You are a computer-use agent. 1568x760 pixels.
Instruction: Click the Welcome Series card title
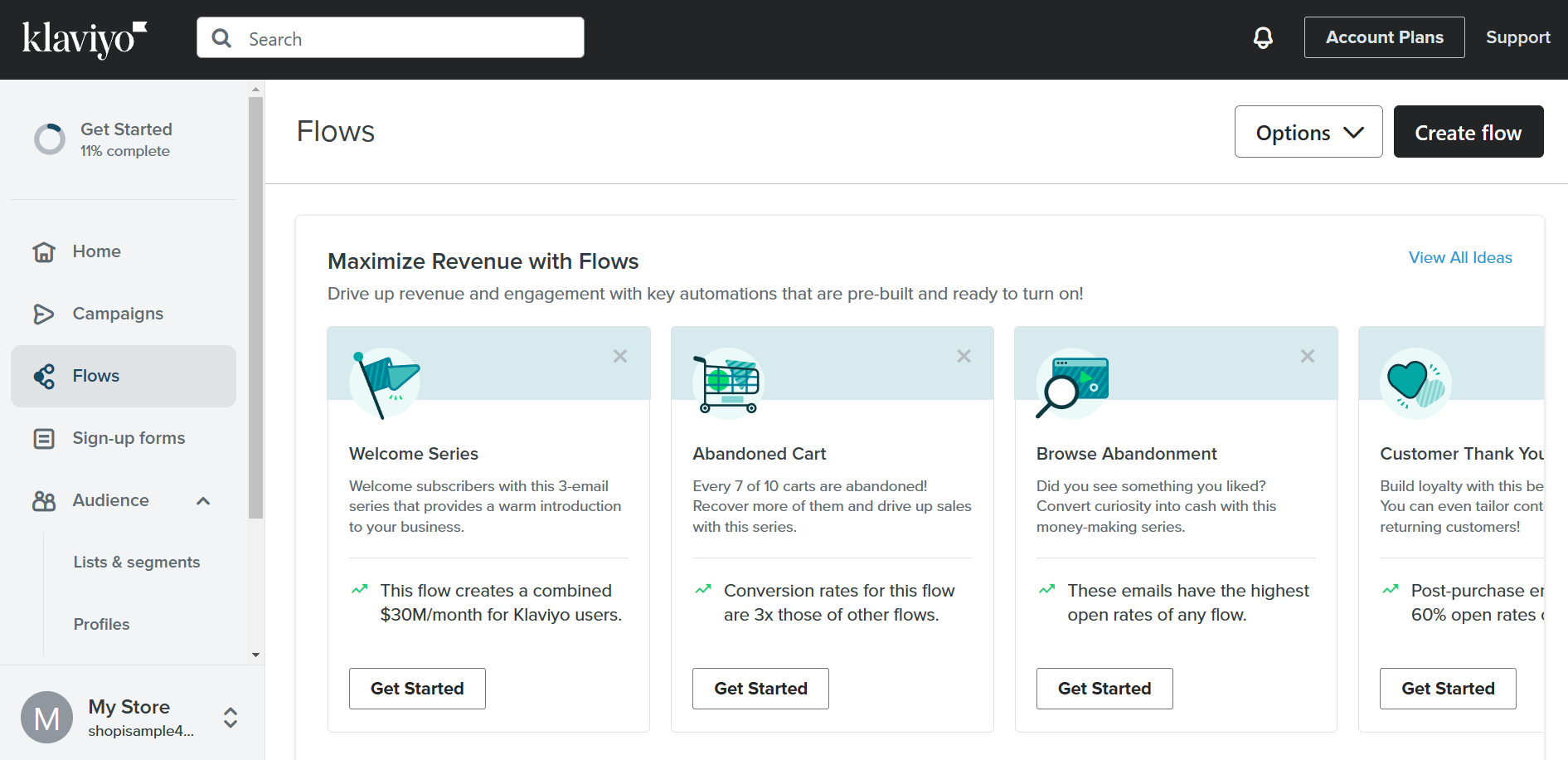[x=414, y=454]
